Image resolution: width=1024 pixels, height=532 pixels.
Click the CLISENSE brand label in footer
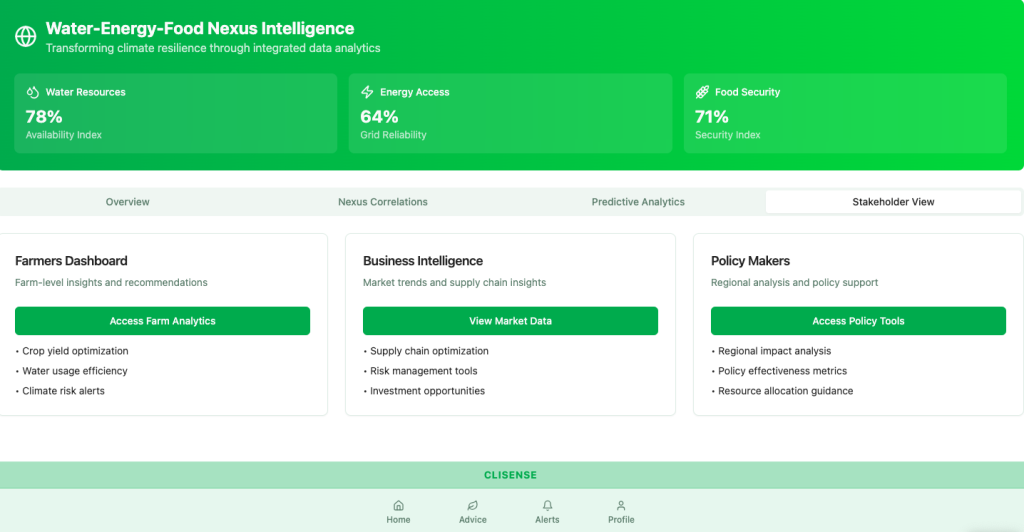click(x=511, y=475)
